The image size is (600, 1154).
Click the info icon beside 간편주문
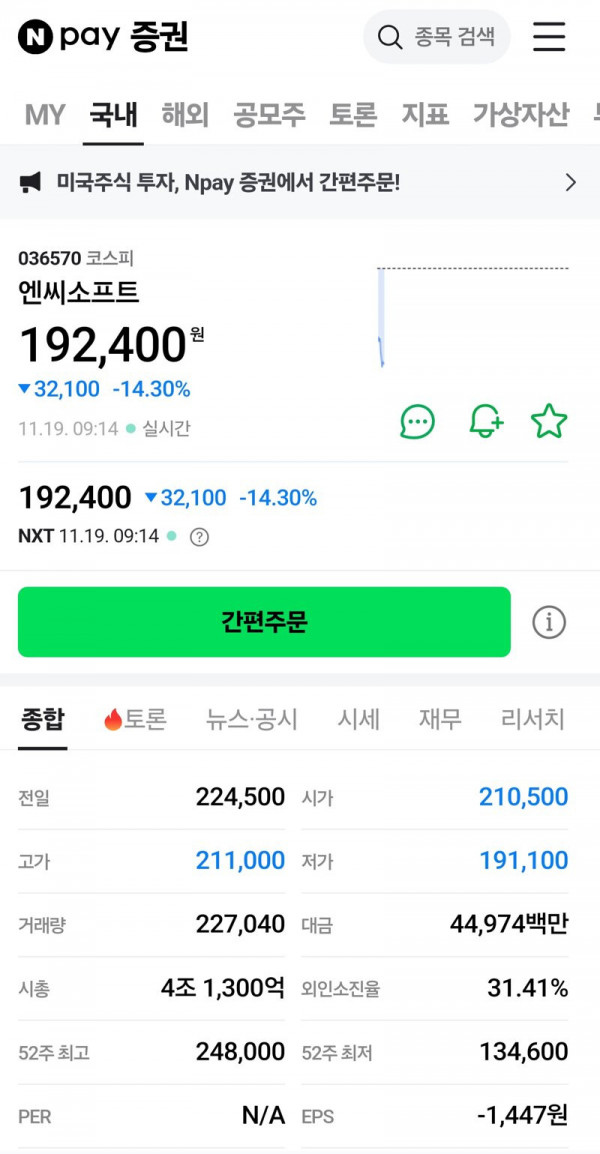point(548,622)
